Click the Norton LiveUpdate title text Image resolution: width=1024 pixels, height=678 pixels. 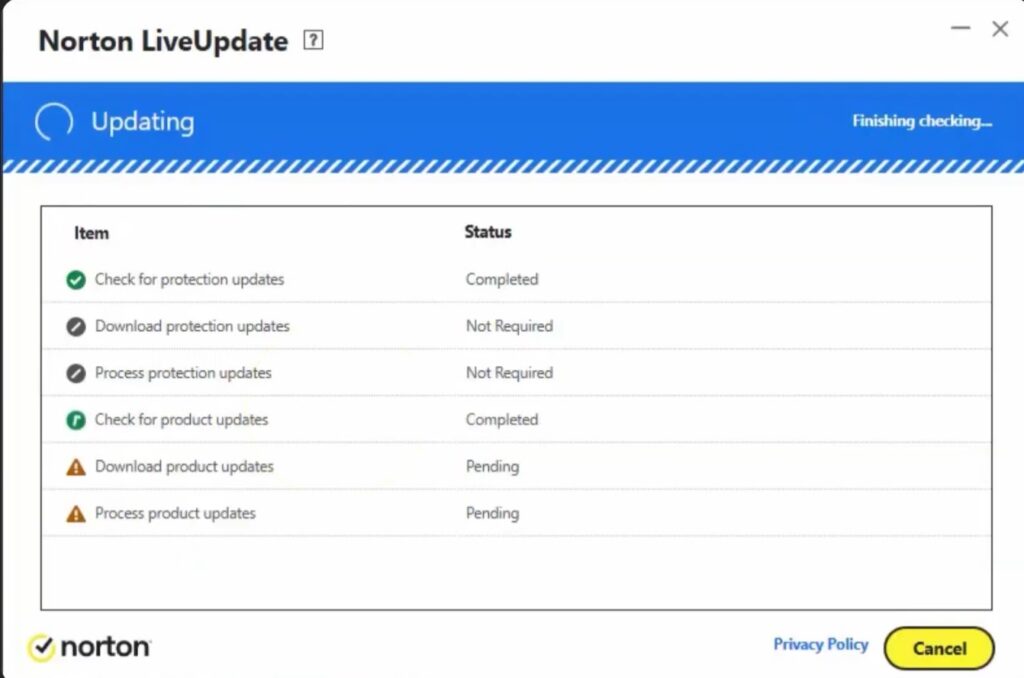(x=163, y=42)
